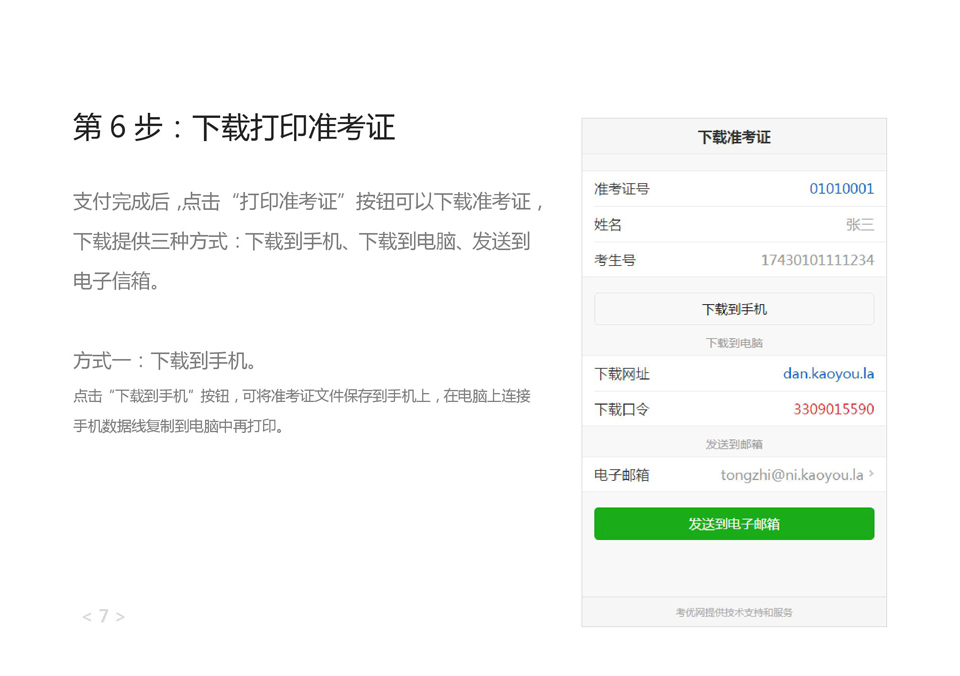
Task: Click the green 发送到电子邮箱 button
Action: pos(733,524)
